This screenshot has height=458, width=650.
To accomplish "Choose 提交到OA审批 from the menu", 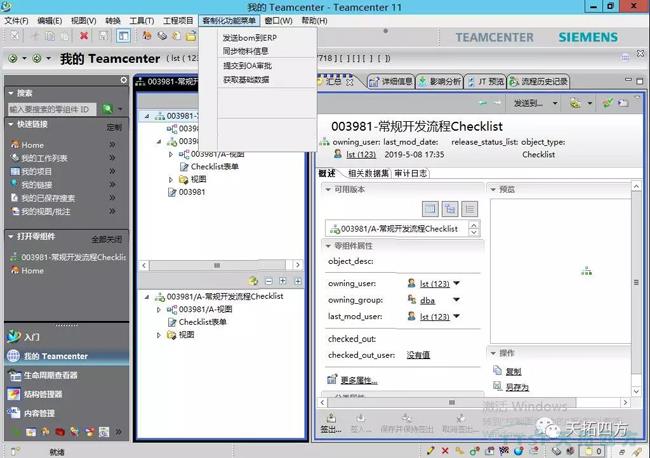I will pyautogui.click(x=247, y=65).
